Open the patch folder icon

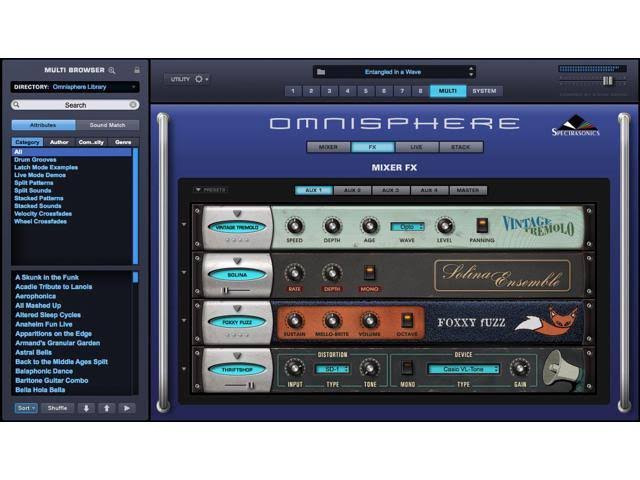[321, 72]
